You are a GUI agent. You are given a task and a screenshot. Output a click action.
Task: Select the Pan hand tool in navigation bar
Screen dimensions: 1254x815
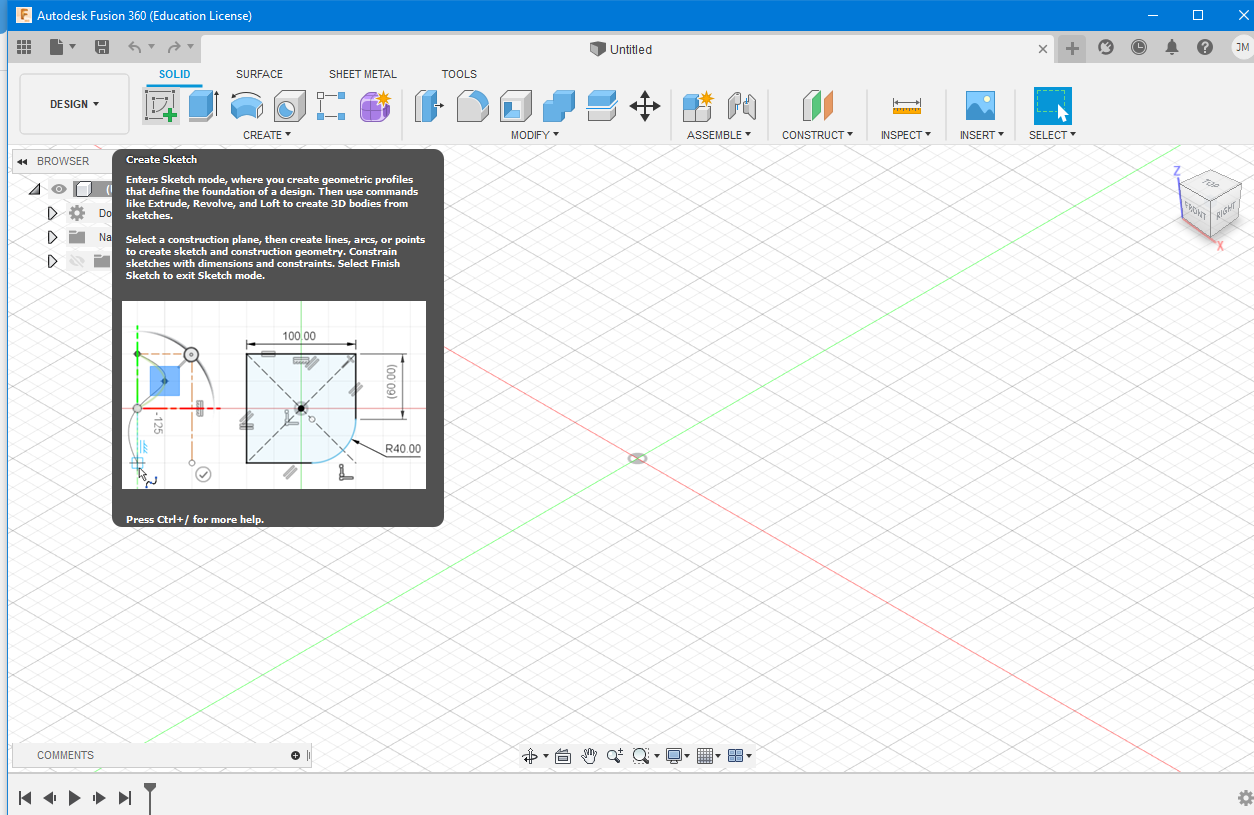click(589, 756)
